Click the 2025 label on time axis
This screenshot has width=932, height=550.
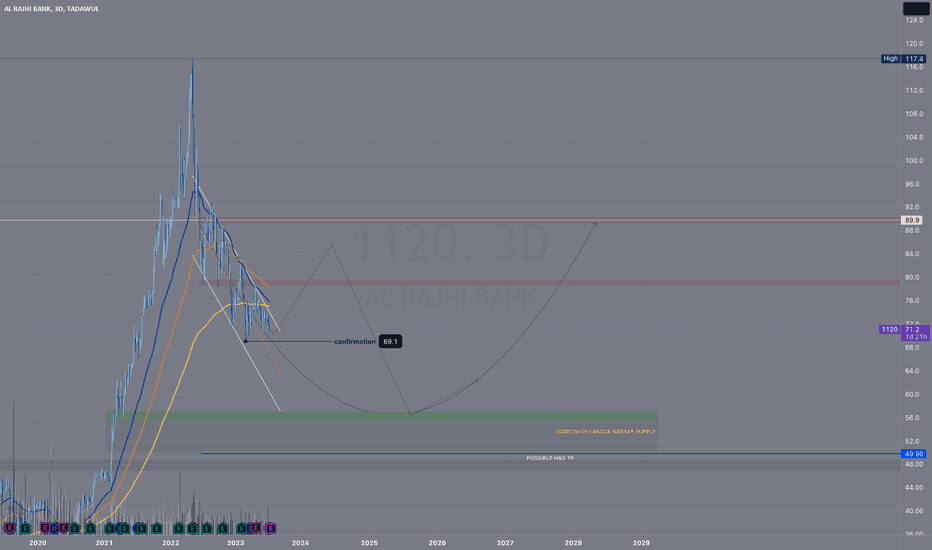(369, 543)
